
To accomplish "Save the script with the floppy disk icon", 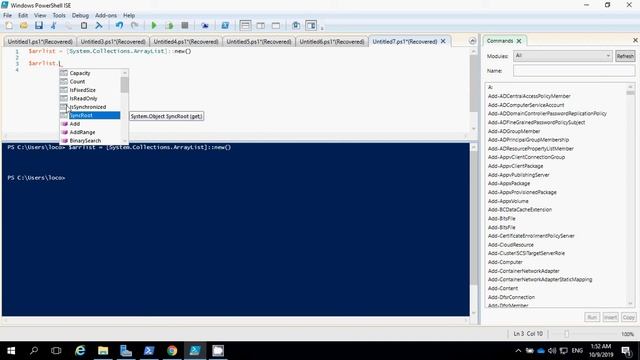I will 39,26.
